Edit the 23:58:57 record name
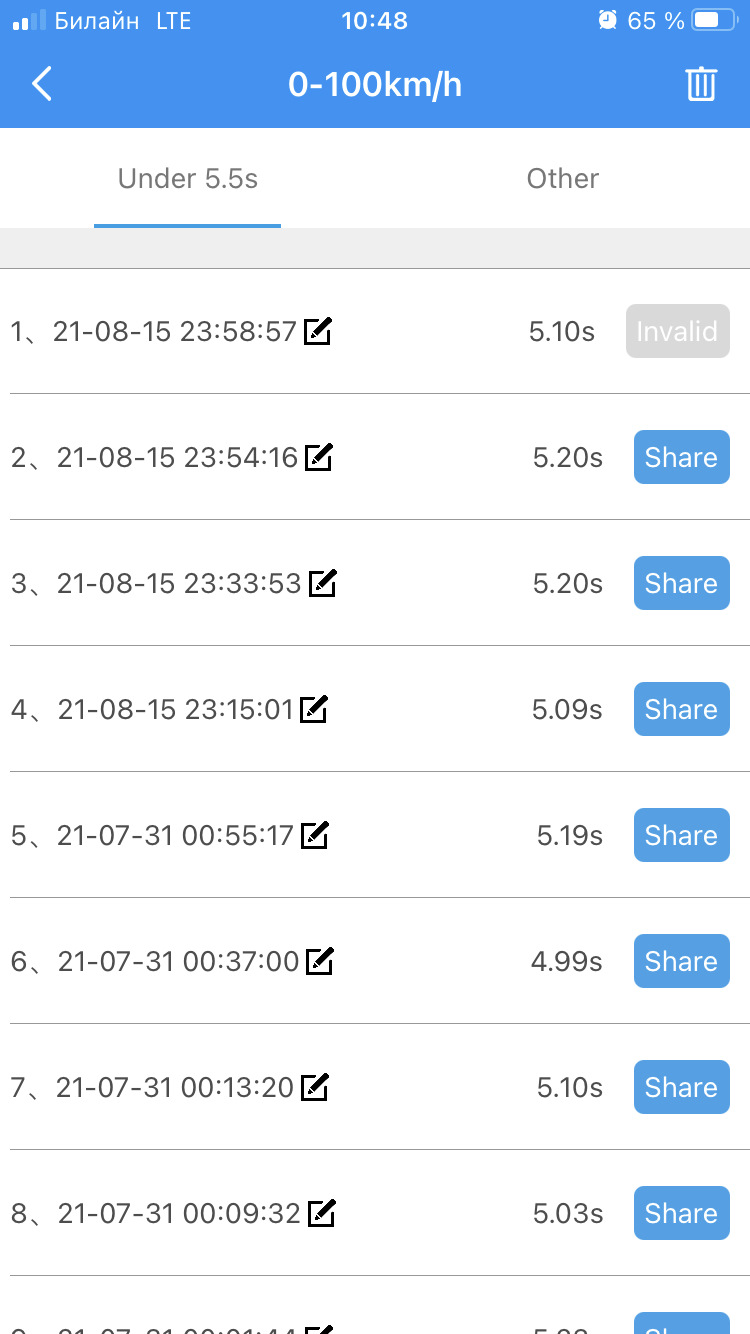The image size is (750, 1334). (318, 331)
